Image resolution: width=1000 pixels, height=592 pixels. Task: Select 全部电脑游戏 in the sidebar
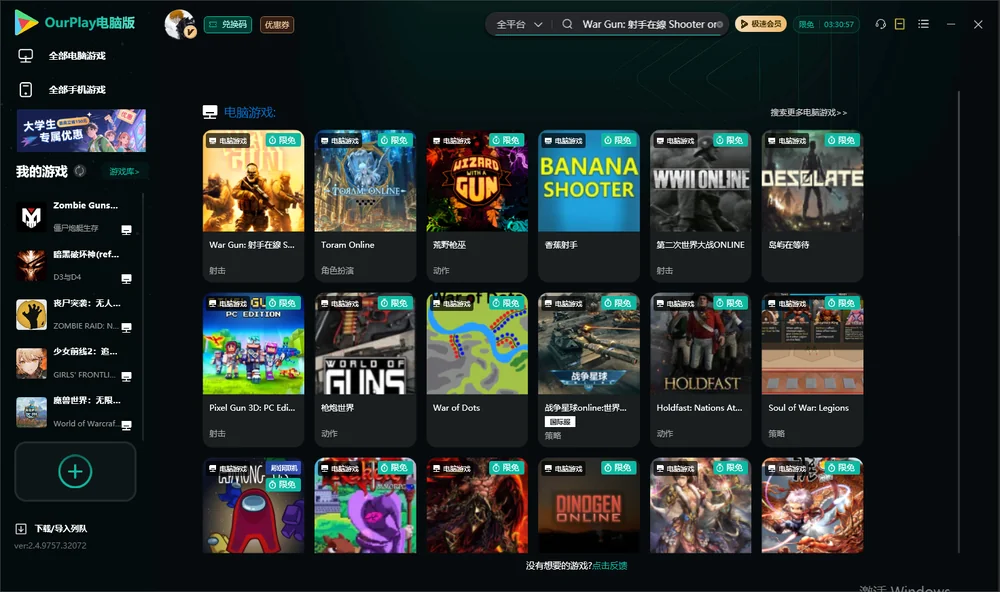coord(77,56)
